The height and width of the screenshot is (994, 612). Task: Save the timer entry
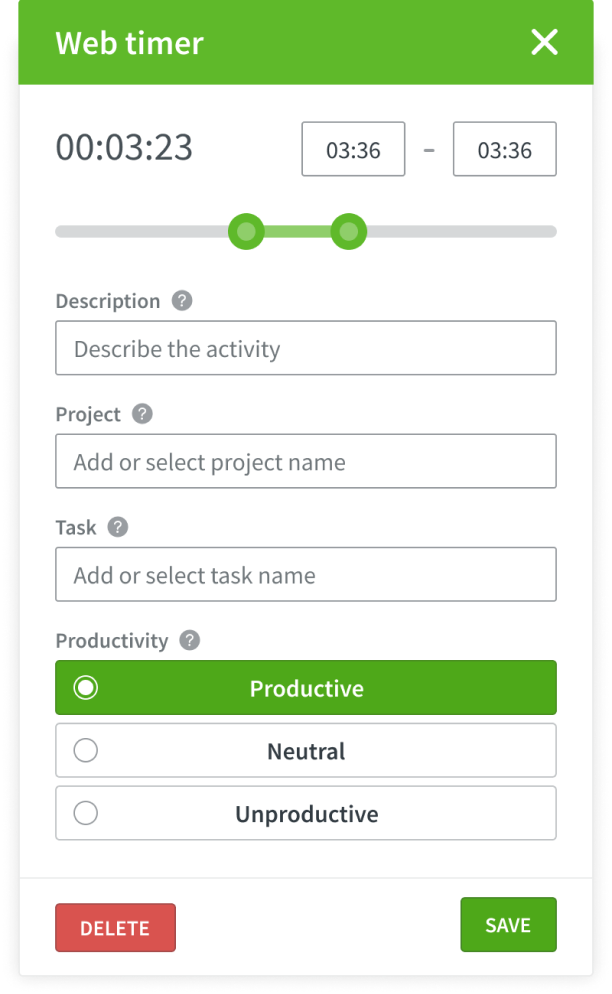[x=508, y=924]
